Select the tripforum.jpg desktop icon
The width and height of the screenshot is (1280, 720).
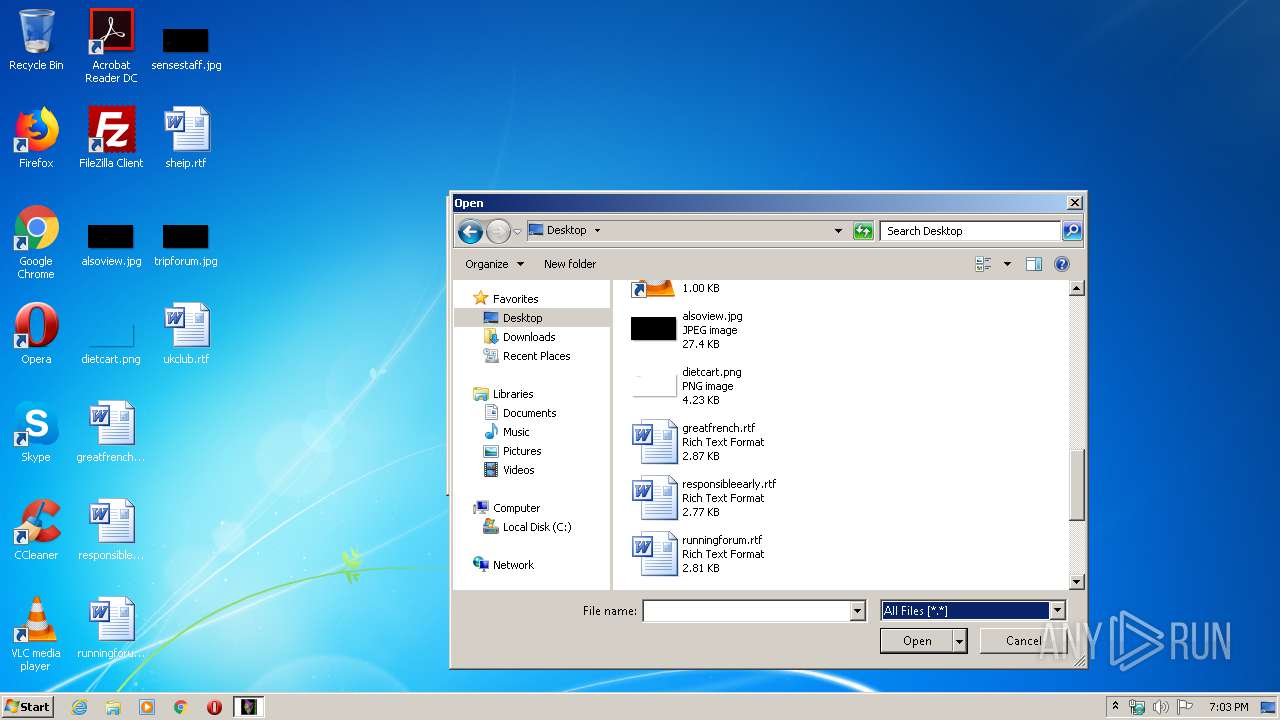tap(186, 246)
